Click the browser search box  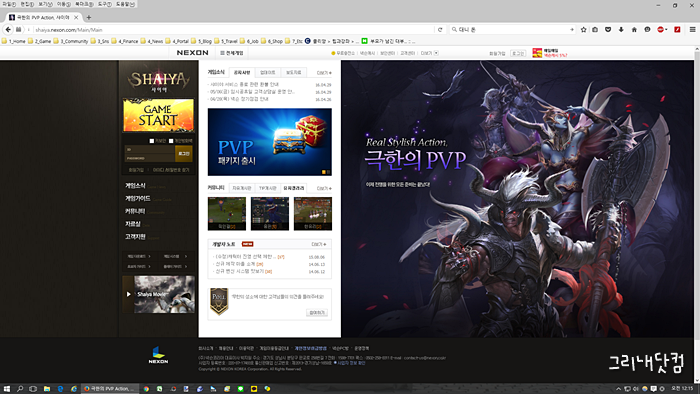(512, 29)
